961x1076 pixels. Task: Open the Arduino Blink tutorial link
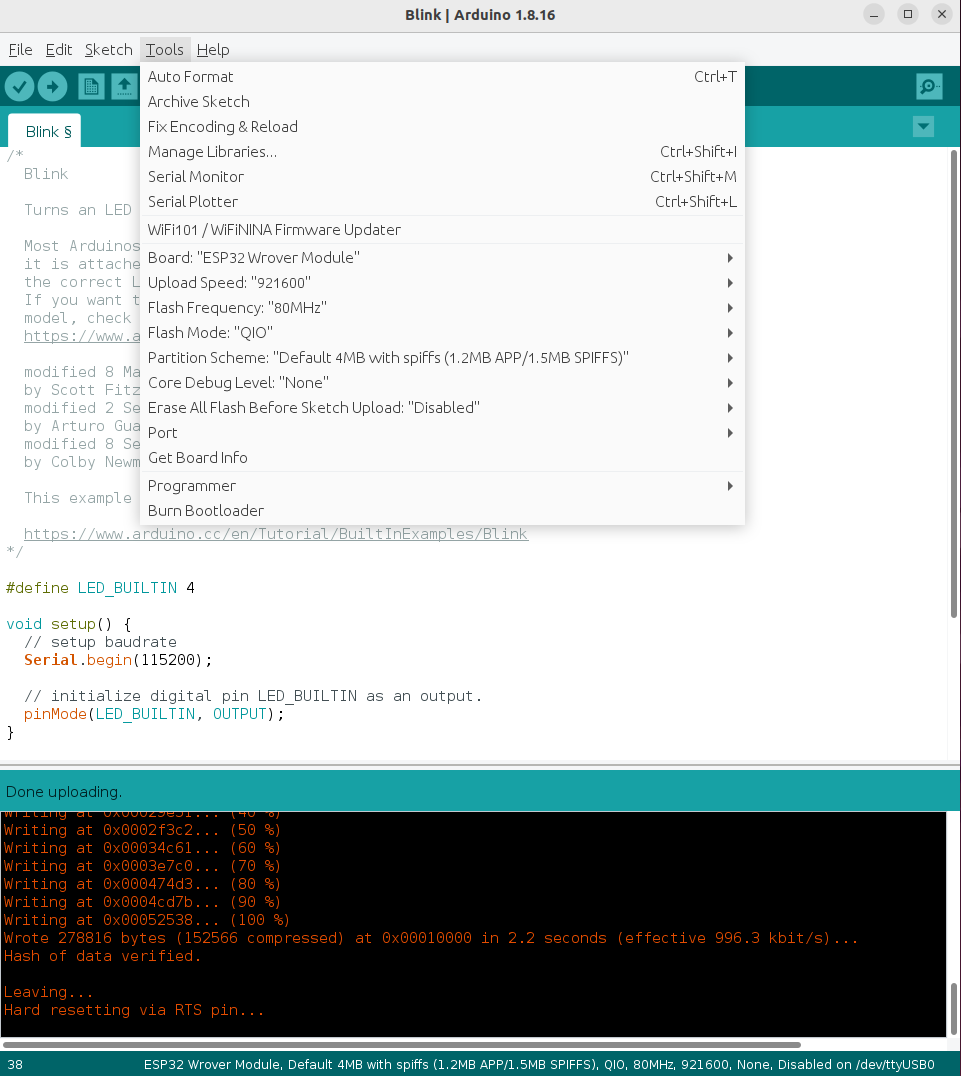[276, 534]
